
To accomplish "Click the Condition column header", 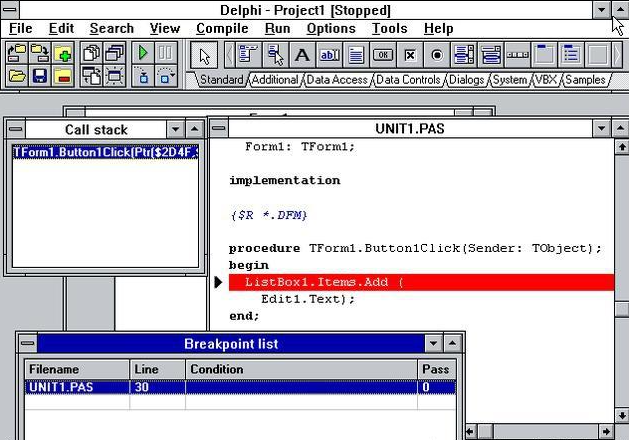I will [217, 369].
